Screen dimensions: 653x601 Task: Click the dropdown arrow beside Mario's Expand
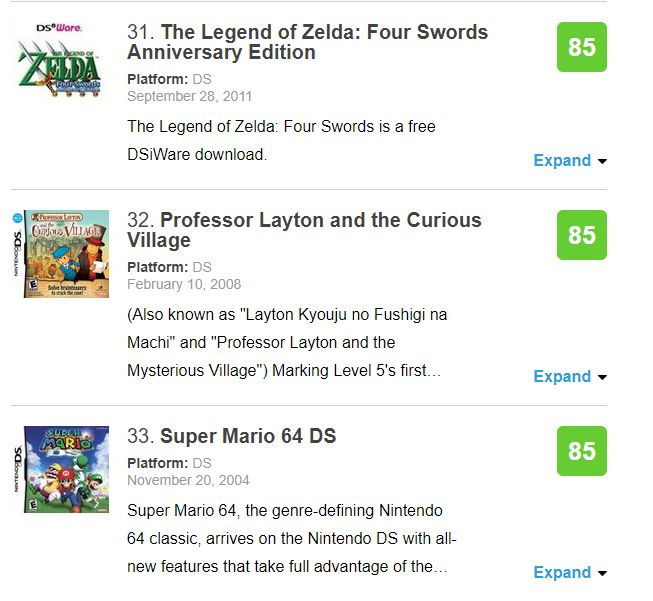(x=602, y=574)
